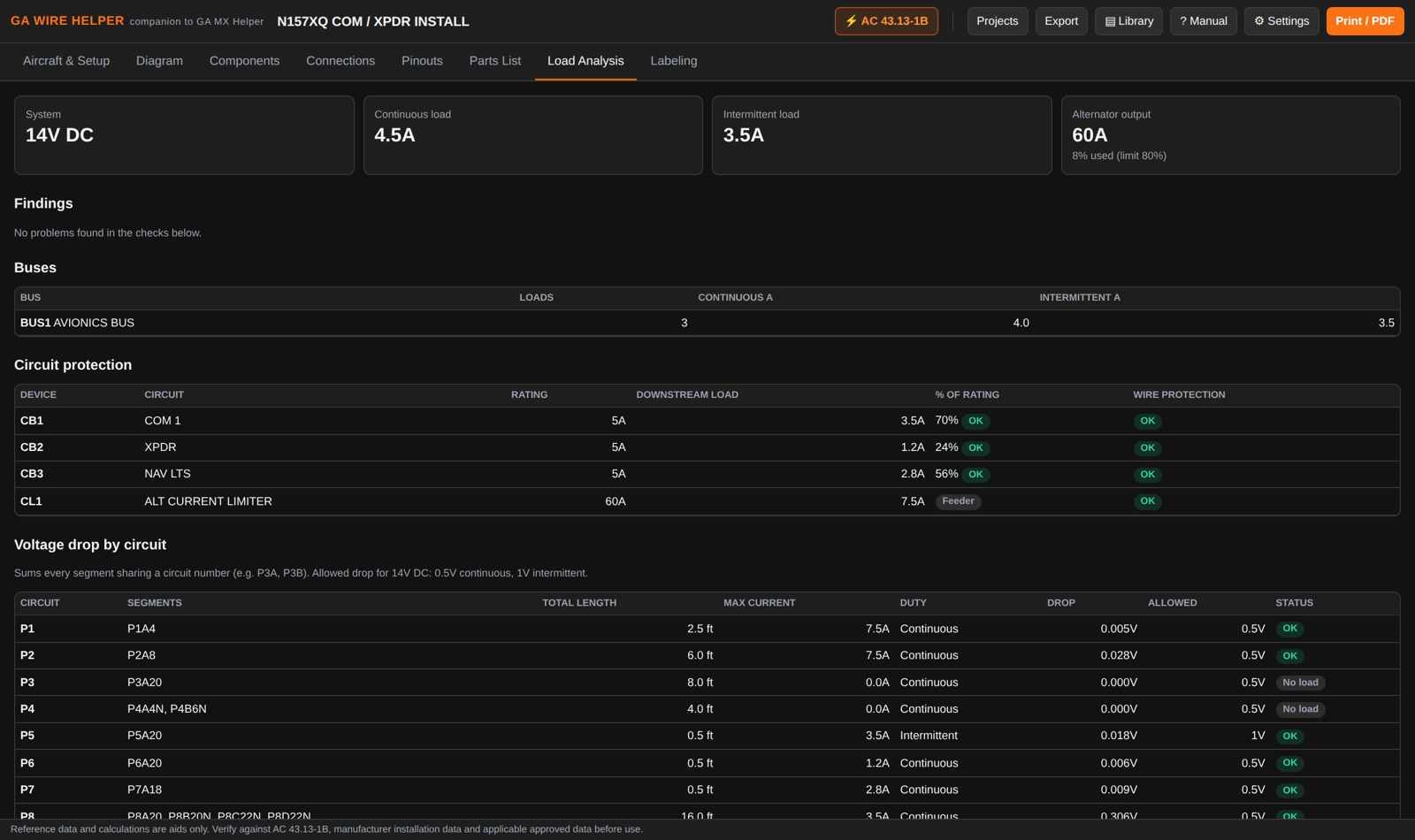1415x840 pixels.
Task: Click the 24% OK badge for CB2
Action: (975, 447)
